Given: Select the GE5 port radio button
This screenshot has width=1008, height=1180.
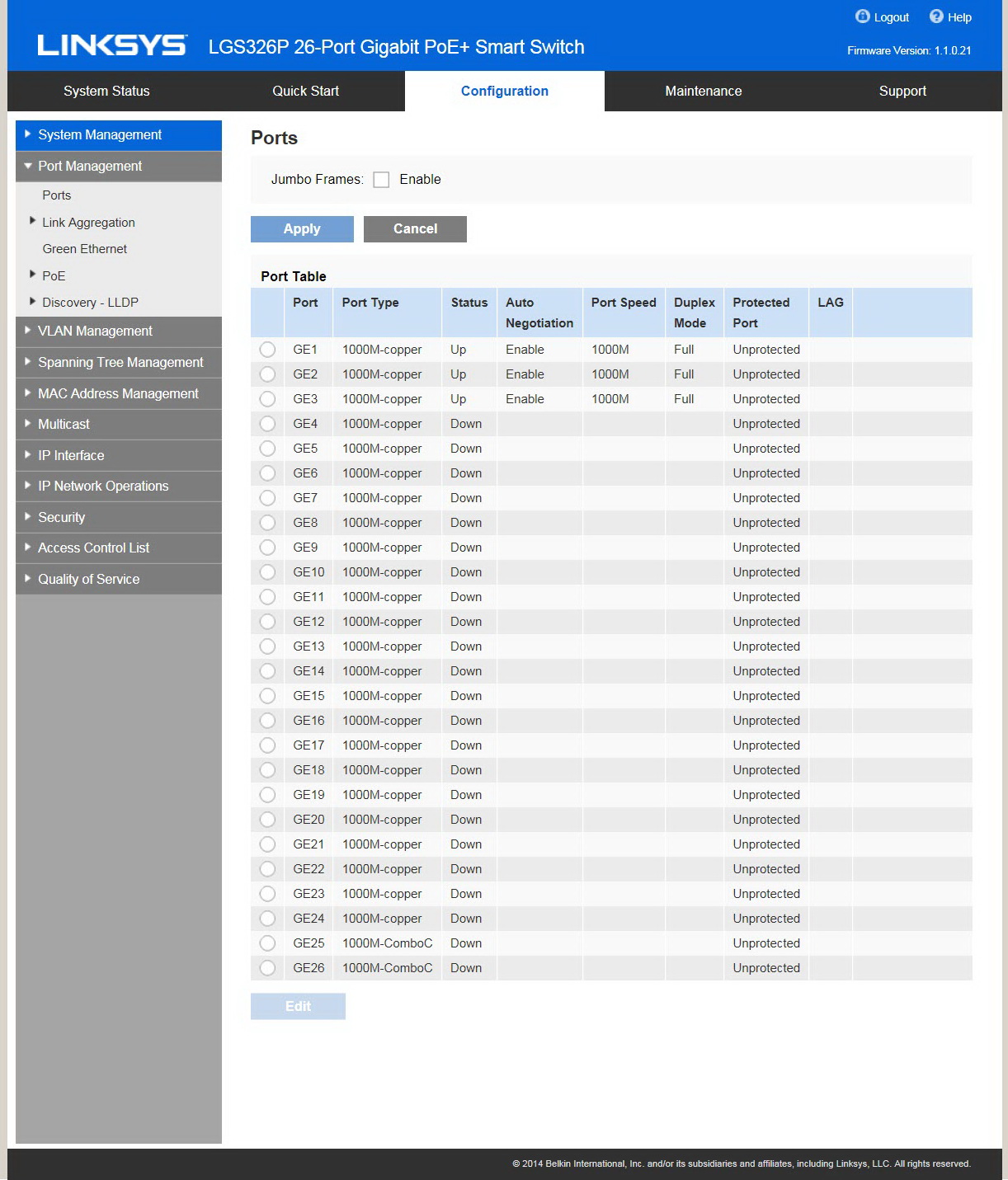Looking at the screenshot, I should pyautogui.click(x=267, y=449).
